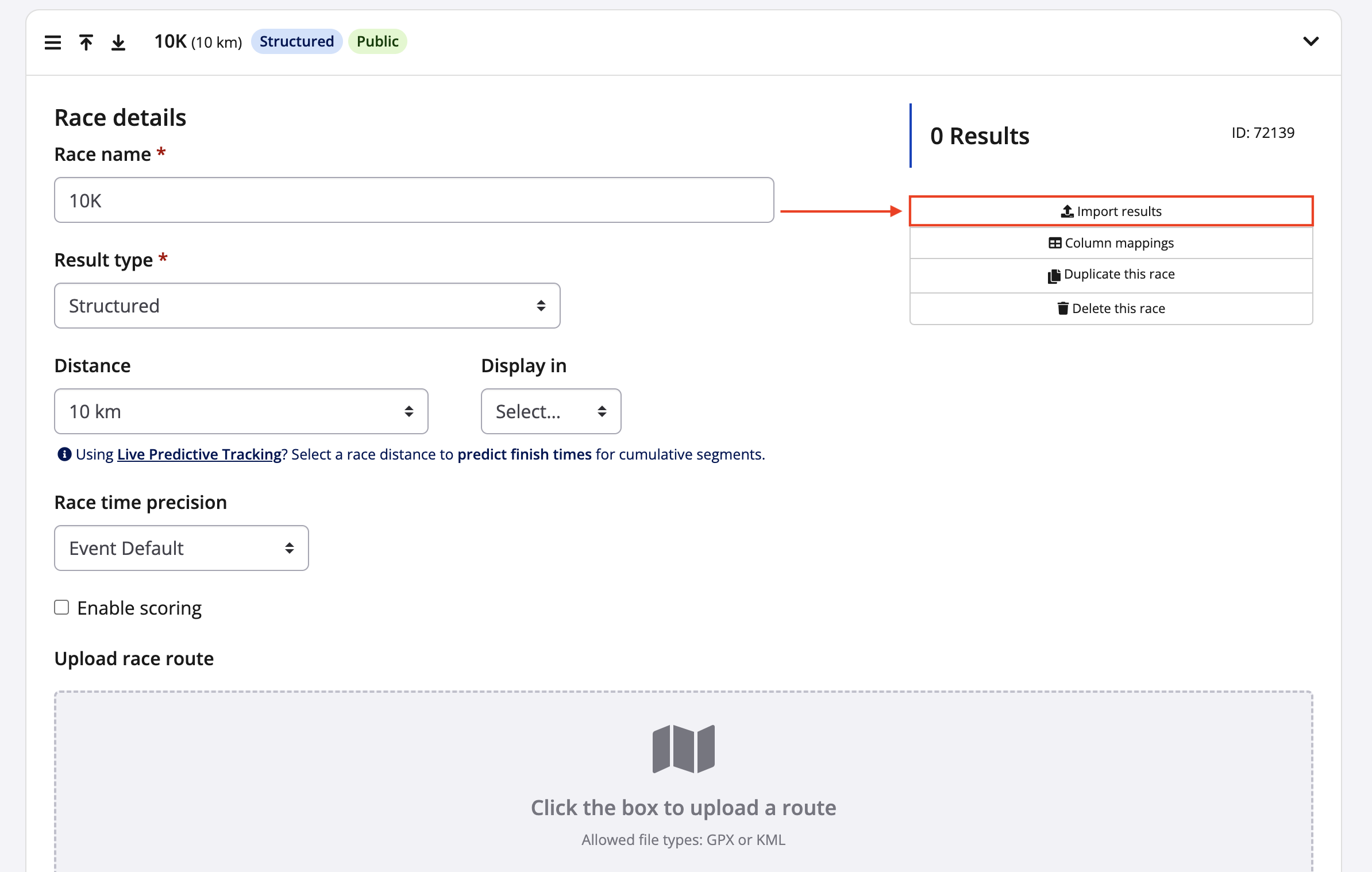The image size is (1372, 872).
Task: Click the table icon beside Column mappings
Action: pos(1055,243)
